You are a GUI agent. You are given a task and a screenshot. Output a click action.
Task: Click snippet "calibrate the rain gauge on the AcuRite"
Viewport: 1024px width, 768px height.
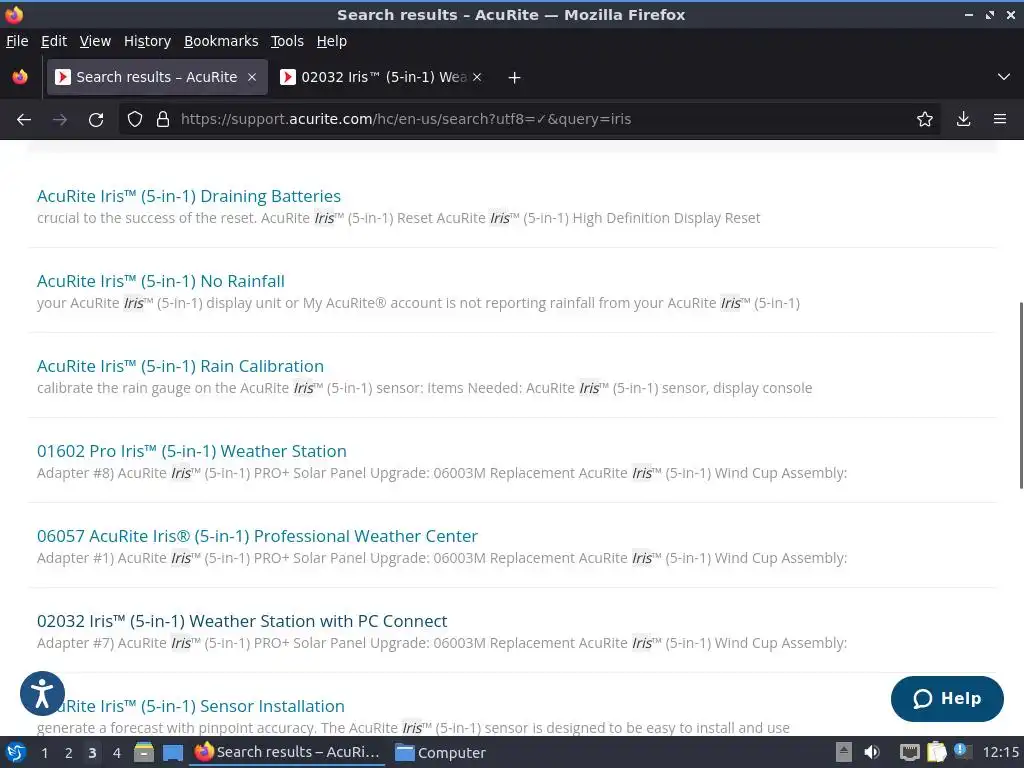click(163, 388)
